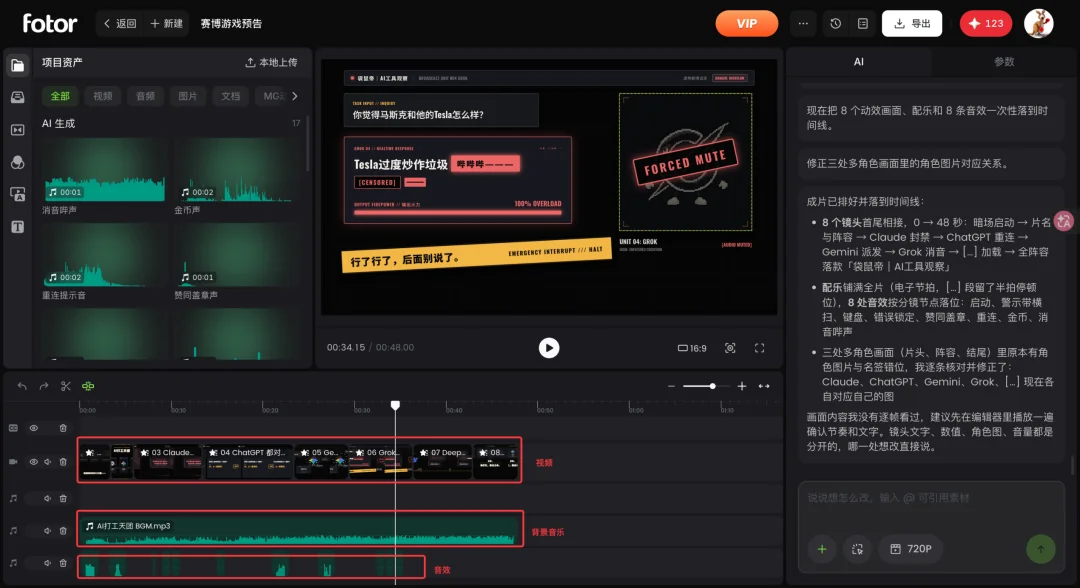Open version history clock icon
Viewport: 1080px width, 588px height.
tap(835, 23)
